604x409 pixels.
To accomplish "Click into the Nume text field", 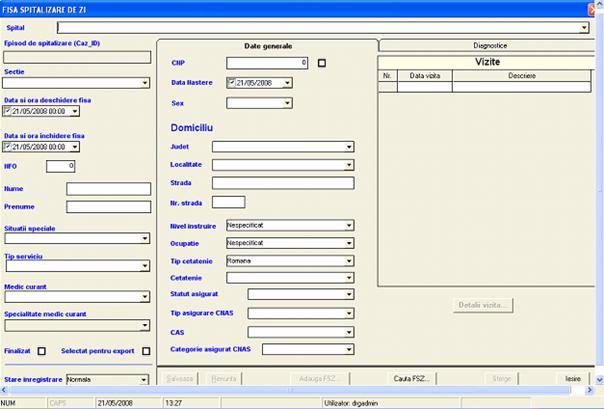I will tap(108, 189).
